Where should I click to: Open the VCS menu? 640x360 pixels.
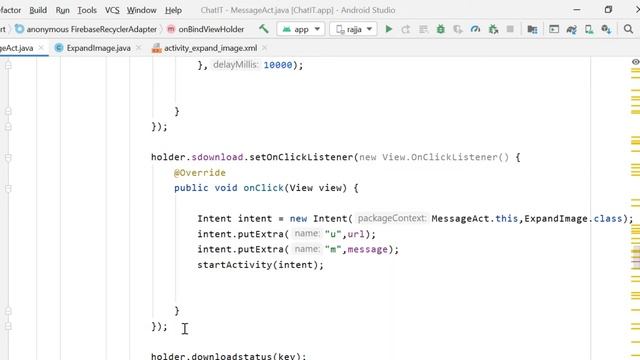(112, 10)
